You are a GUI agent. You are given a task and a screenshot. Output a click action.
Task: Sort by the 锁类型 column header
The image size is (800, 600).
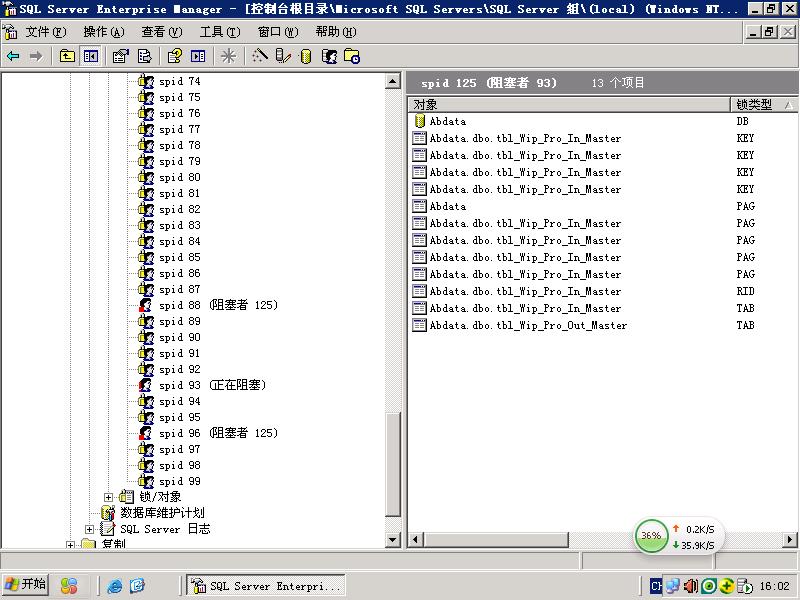(x=764, y=105)
